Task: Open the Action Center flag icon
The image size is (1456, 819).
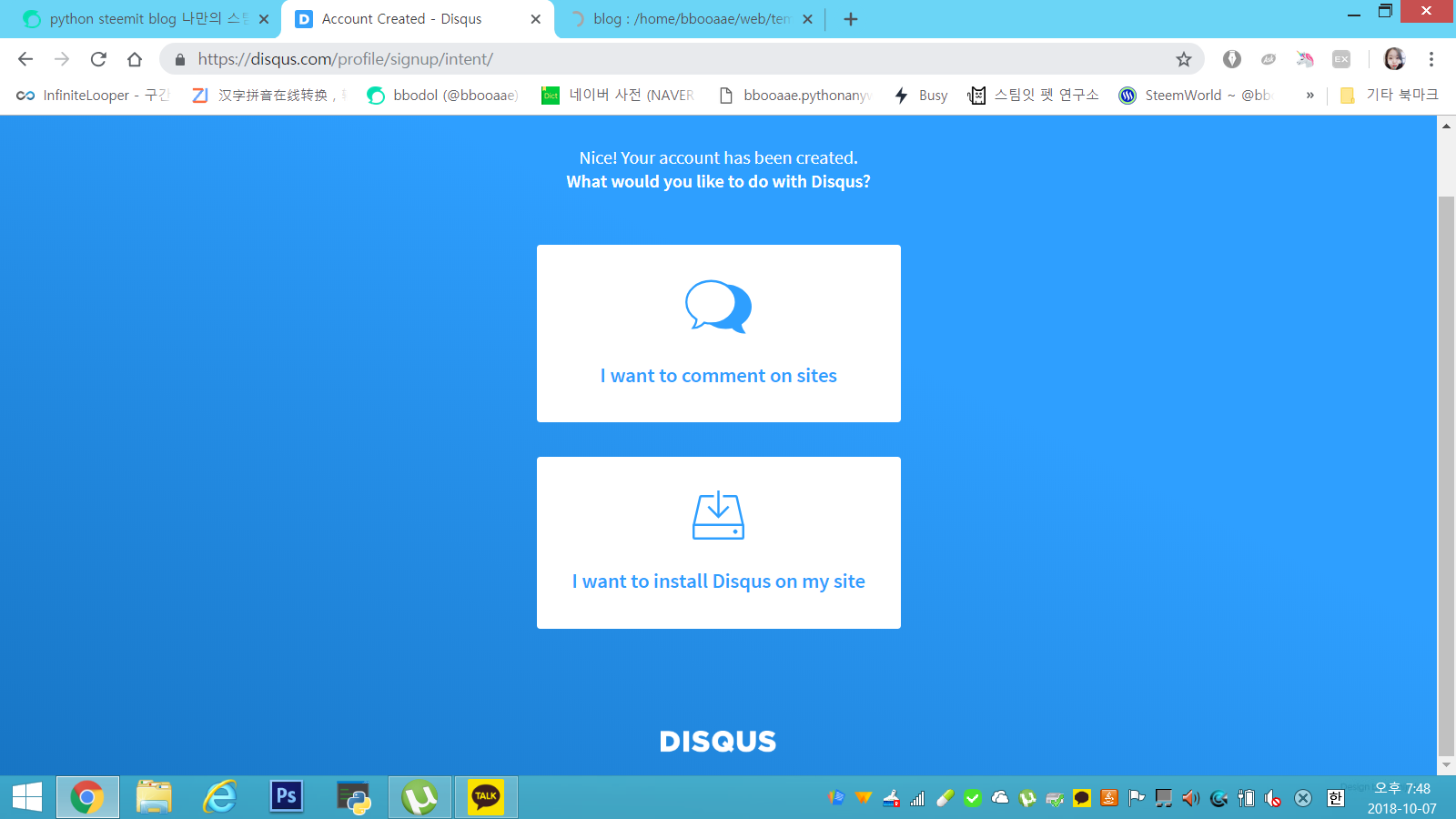Action: (1137, 798)
